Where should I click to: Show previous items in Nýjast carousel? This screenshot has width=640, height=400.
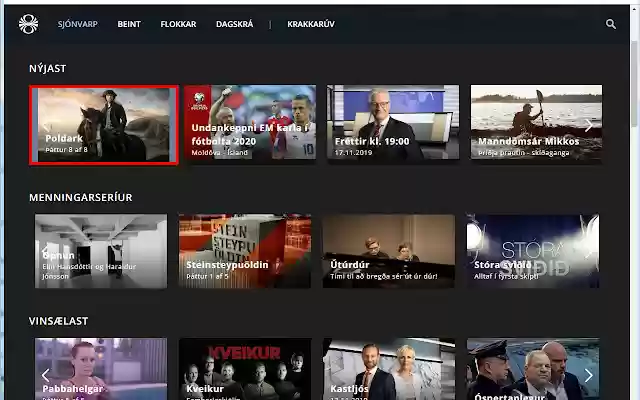[x=46, y=127]
